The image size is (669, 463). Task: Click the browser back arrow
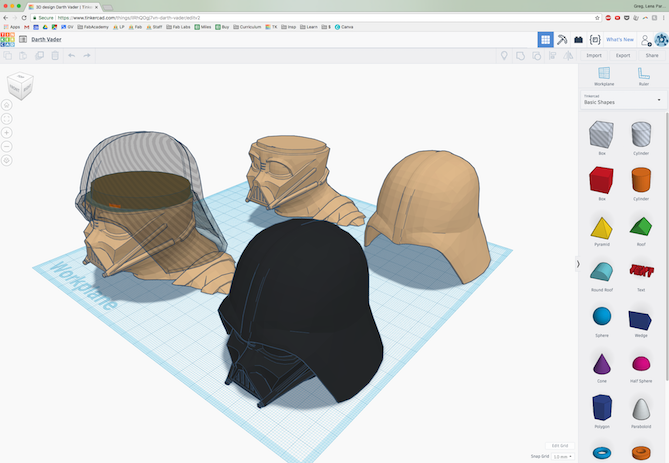pos(6,18)
